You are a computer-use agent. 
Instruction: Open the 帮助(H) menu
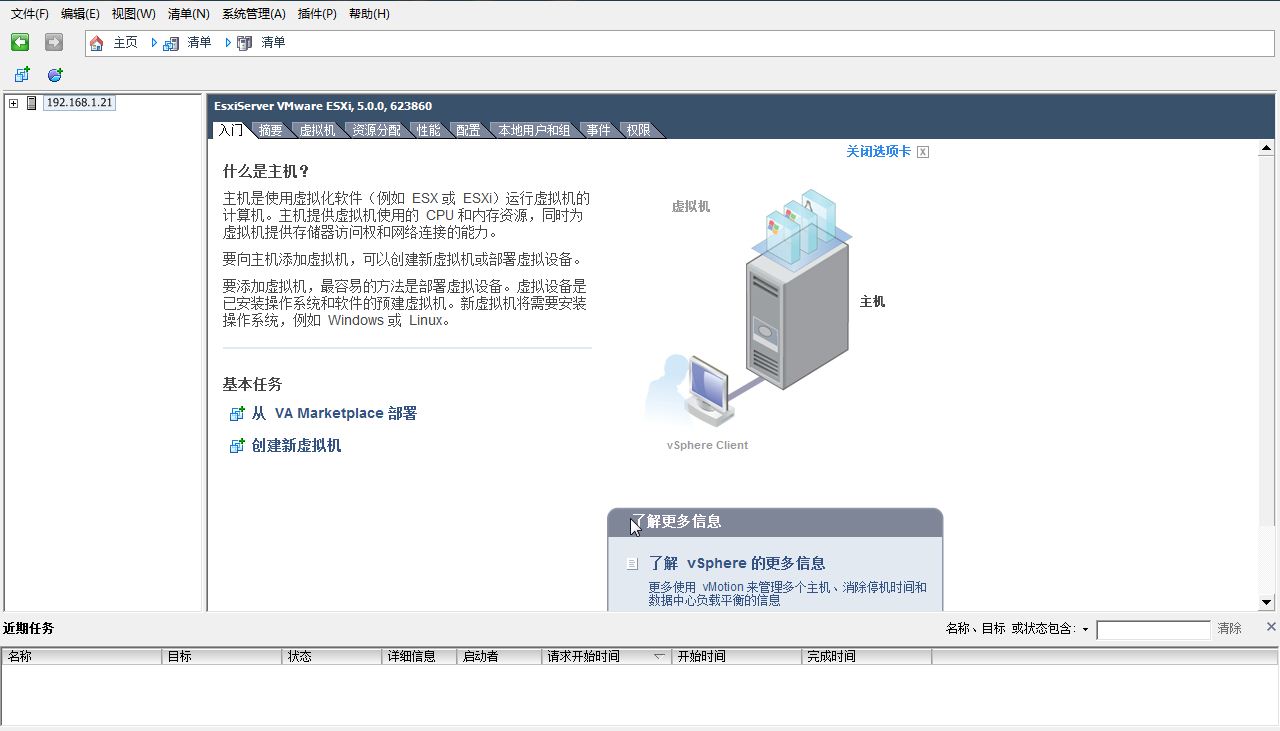click(x=369, y=14)
